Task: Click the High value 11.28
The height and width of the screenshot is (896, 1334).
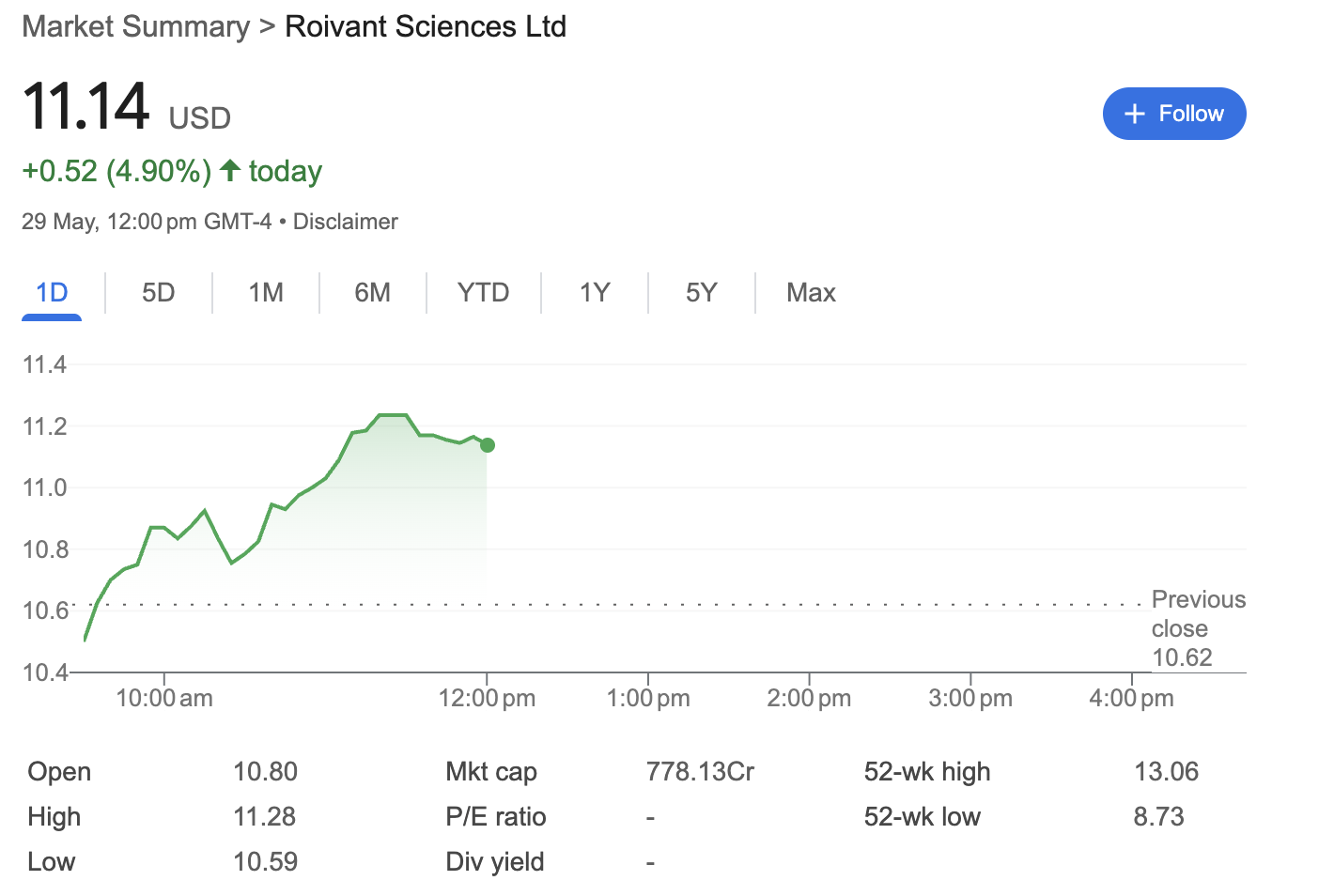Action: point(264,817)
